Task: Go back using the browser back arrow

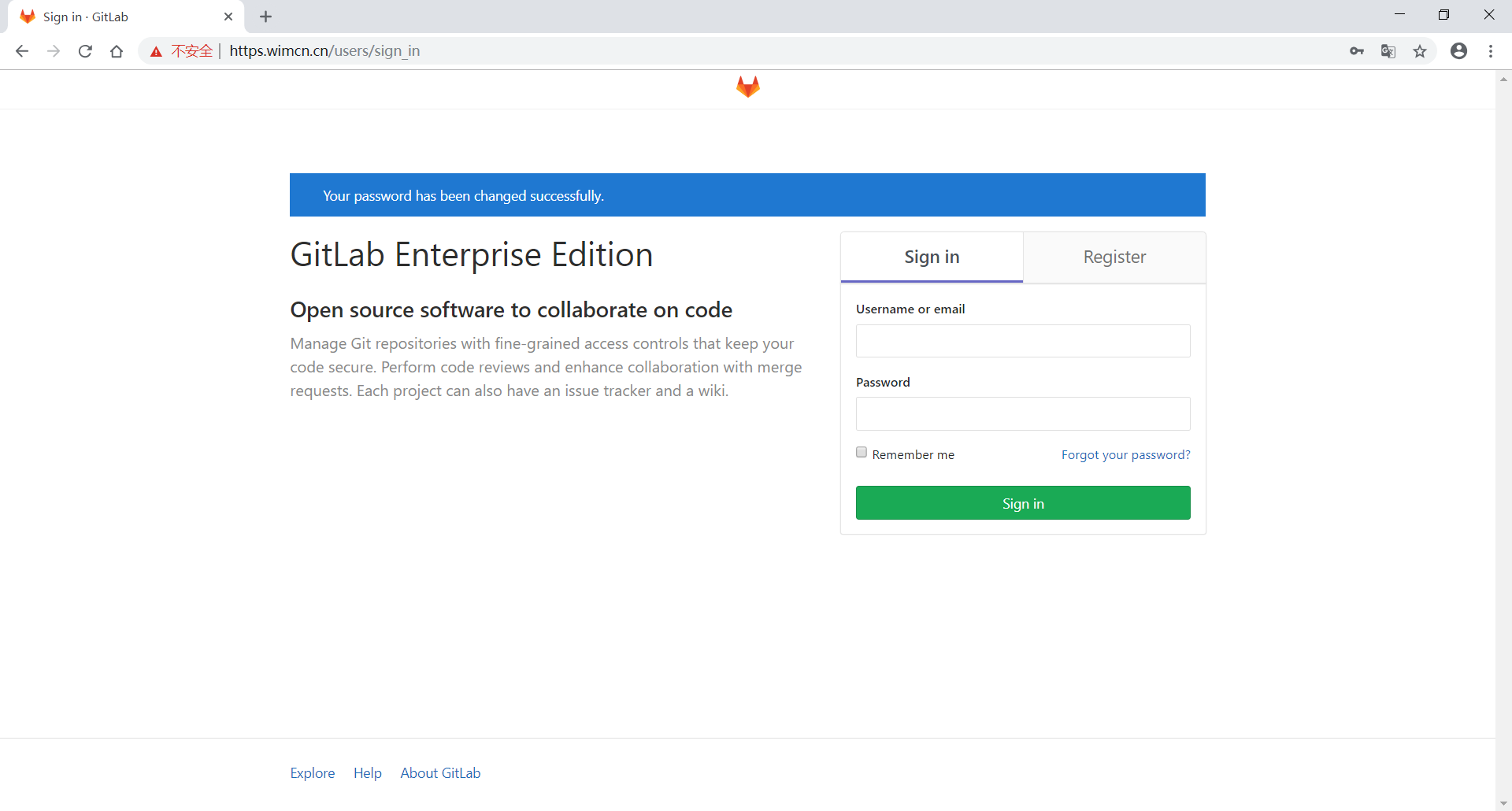Action: pyautogui.click(x=21, y=50)
